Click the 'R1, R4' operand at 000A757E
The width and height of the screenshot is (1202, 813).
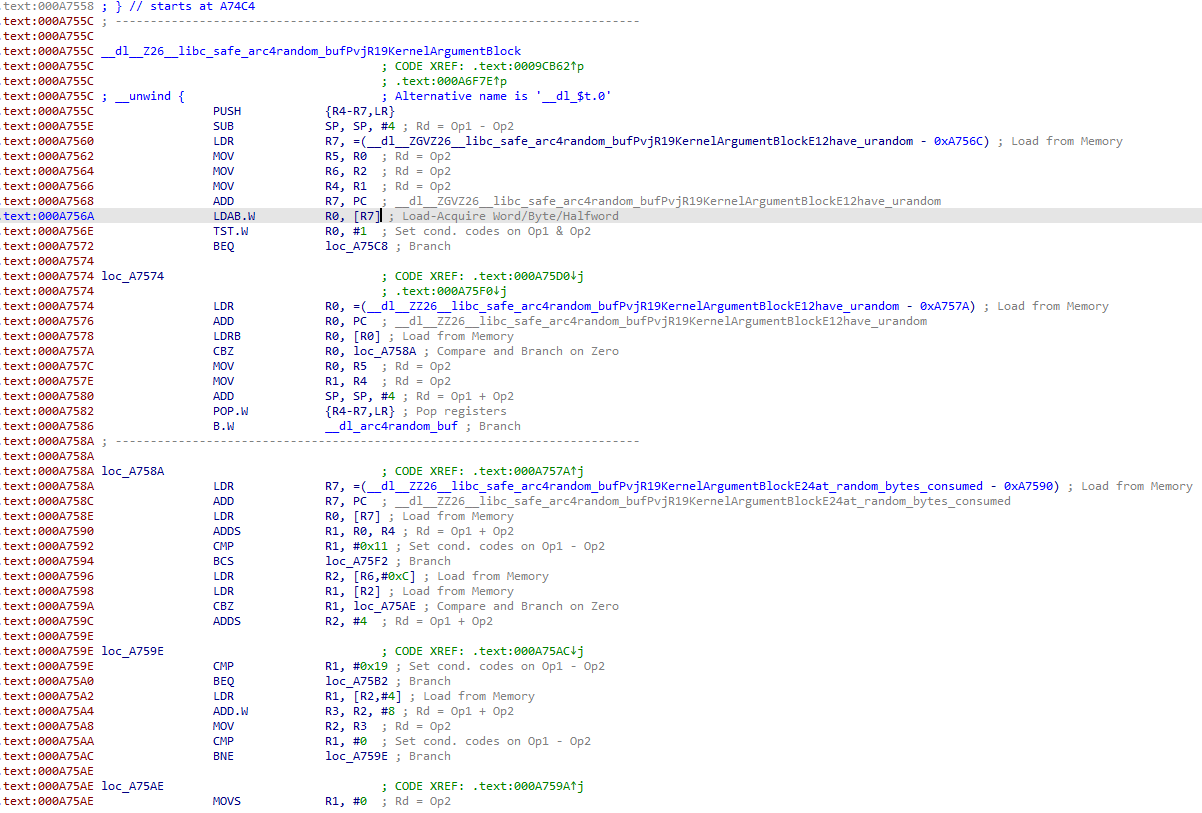click(346, 381)
